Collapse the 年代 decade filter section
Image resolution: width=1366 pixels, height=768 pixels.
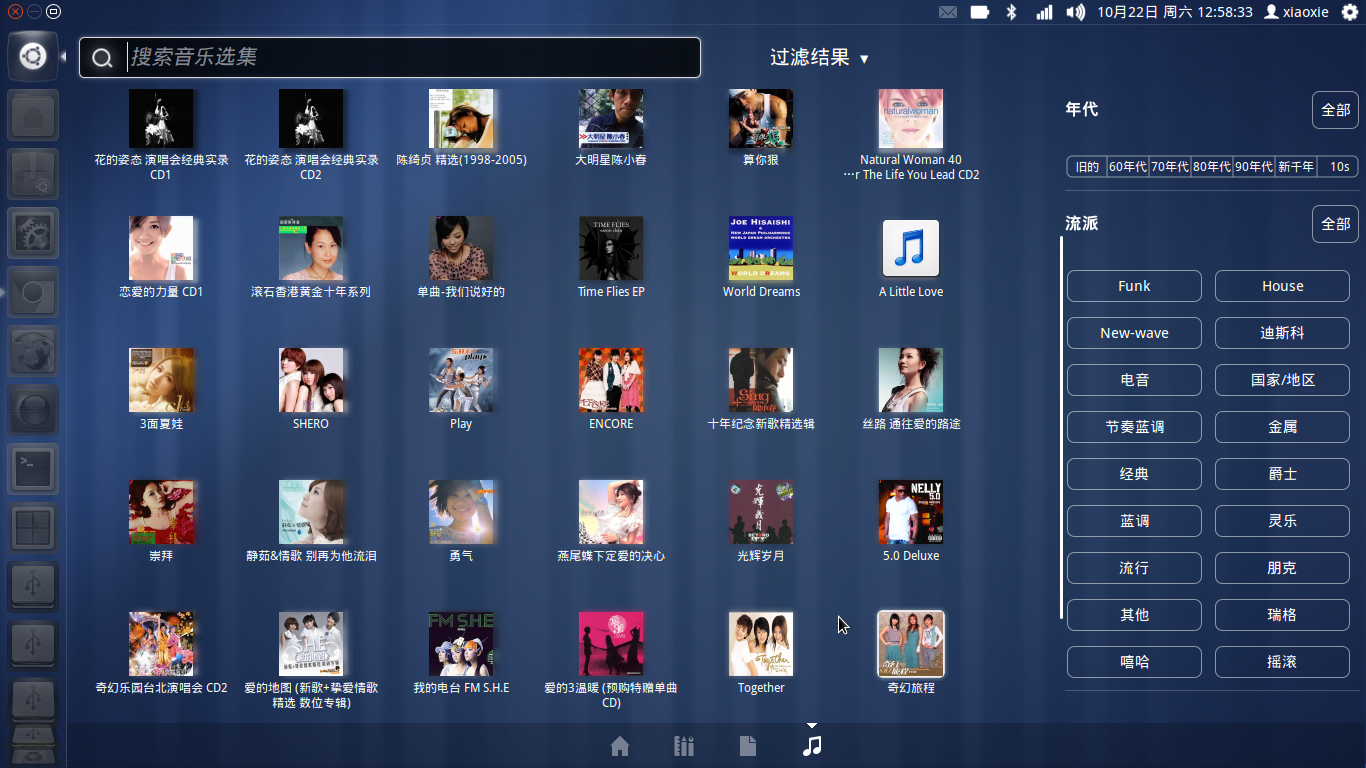1082,109
